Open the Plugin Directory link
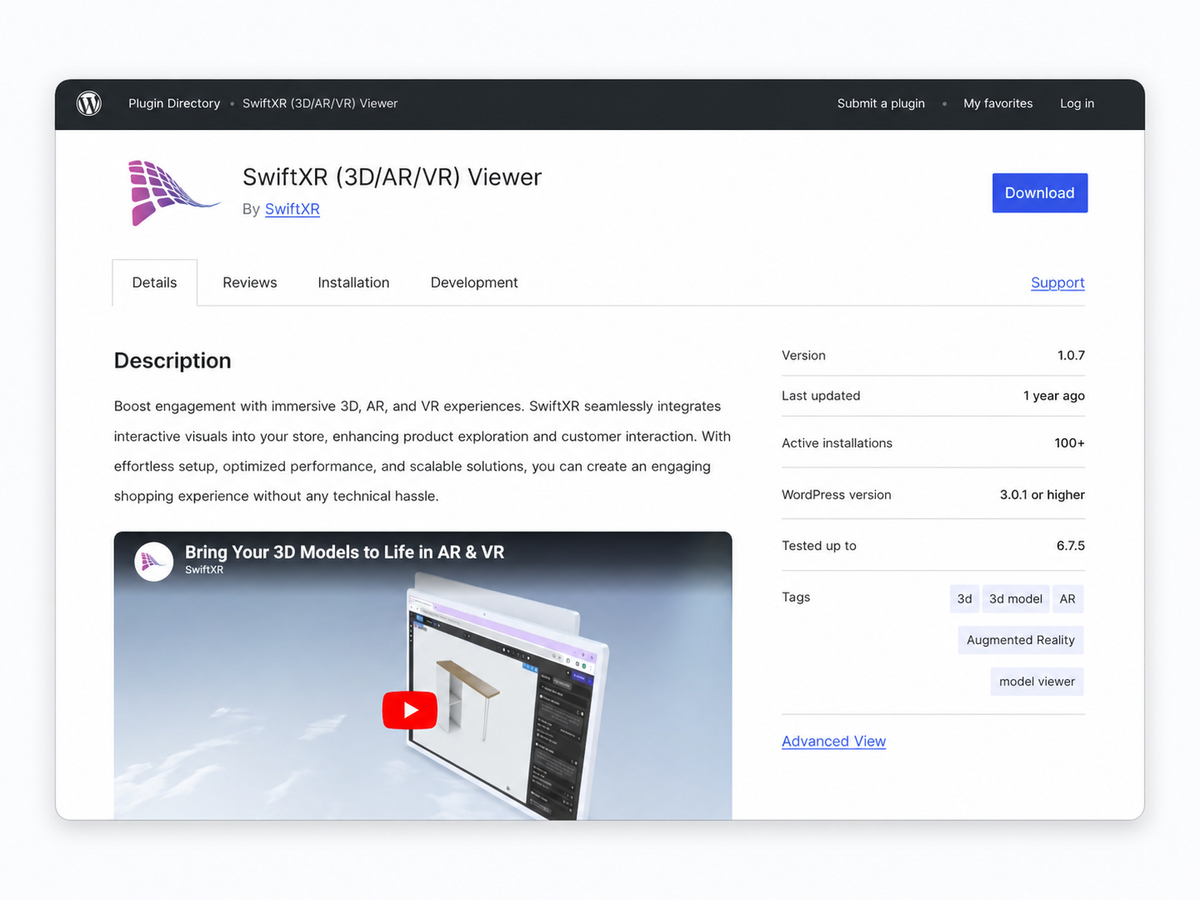Image resolution: width=1200 pixels, height=900 pixels. click(x=174, y=103)
